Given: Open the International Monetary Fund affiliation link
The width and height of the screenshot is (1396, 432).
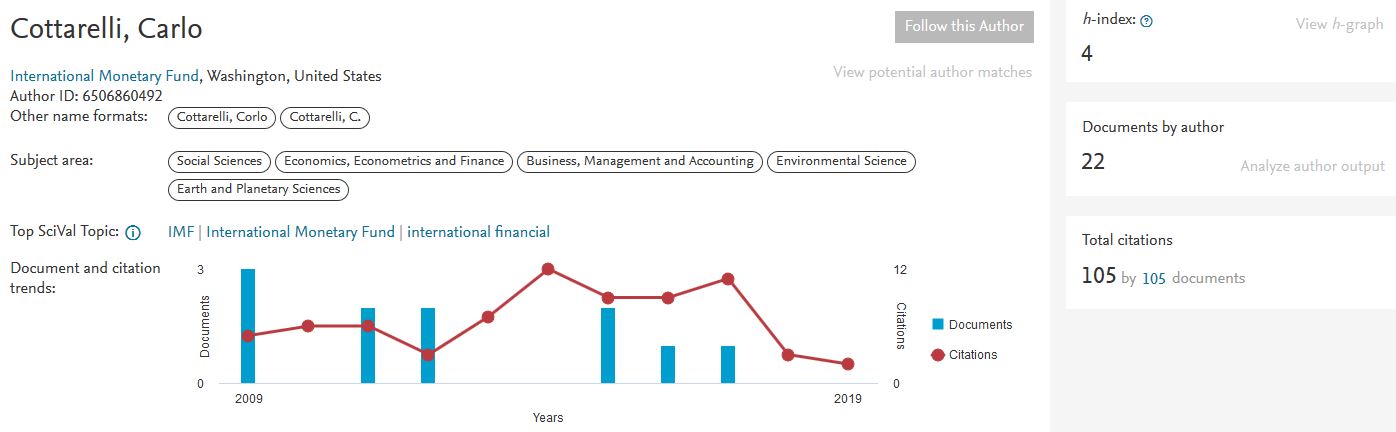Looking at the screenshot, I should pos(105,76).
